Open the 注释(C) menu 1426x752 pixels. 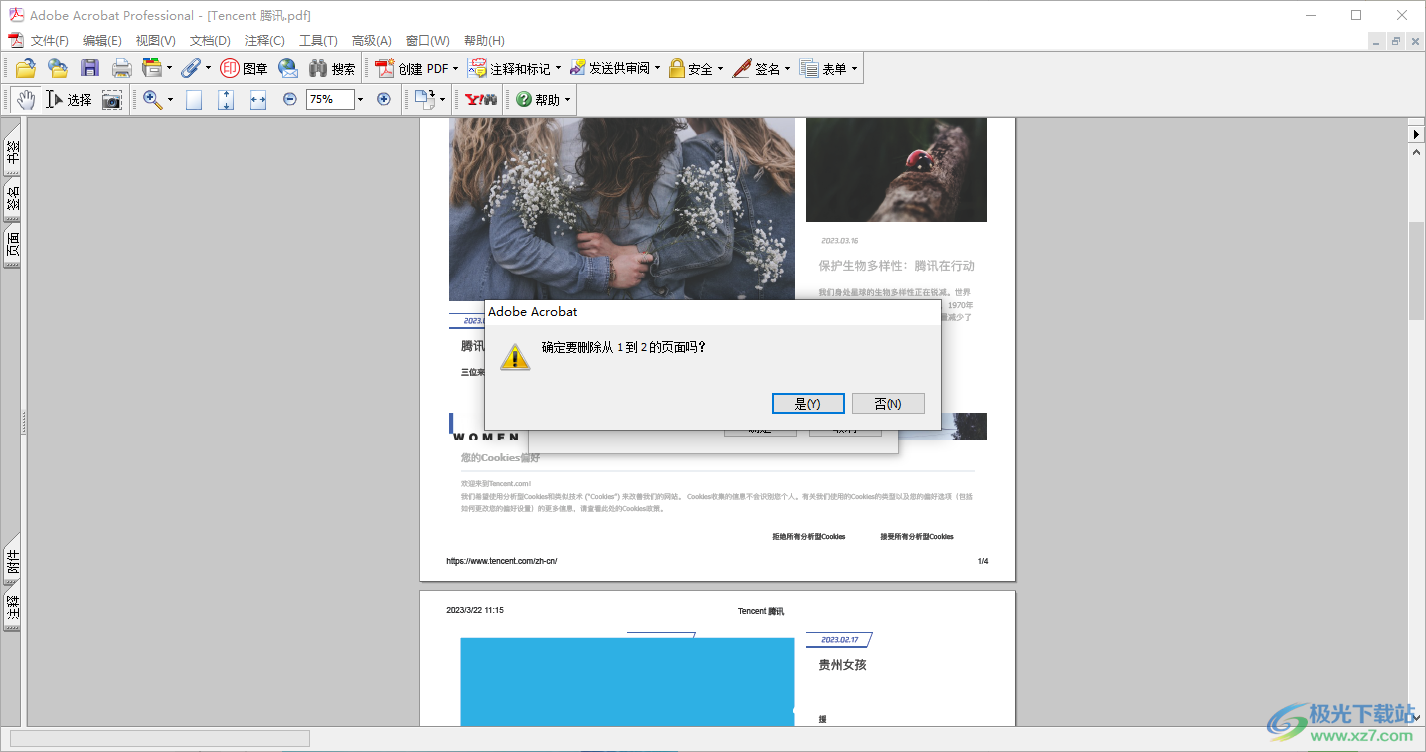click(x=265, y=40)
